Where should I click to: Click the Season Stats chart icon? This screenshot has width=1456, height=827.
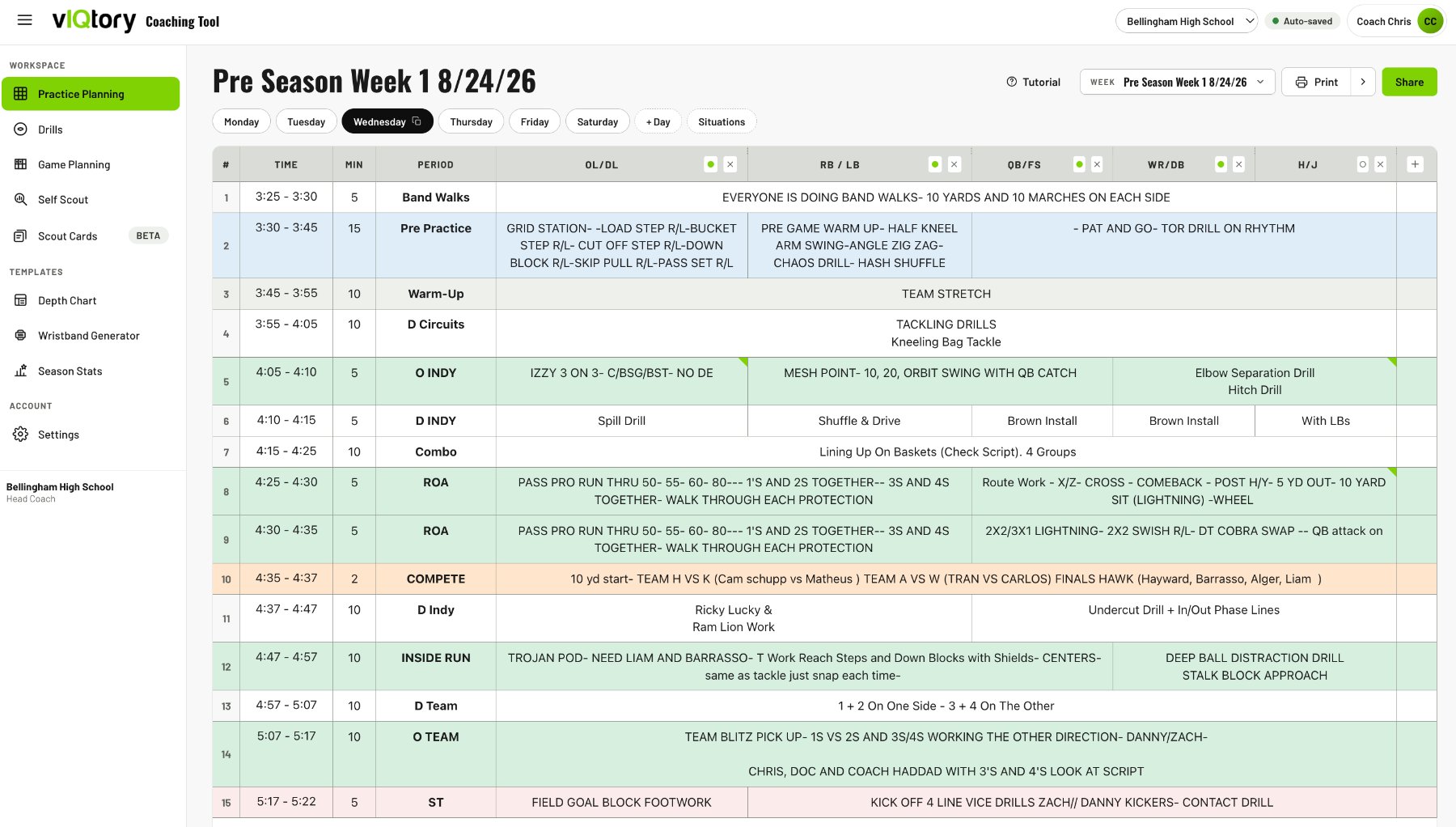[21, 371]
